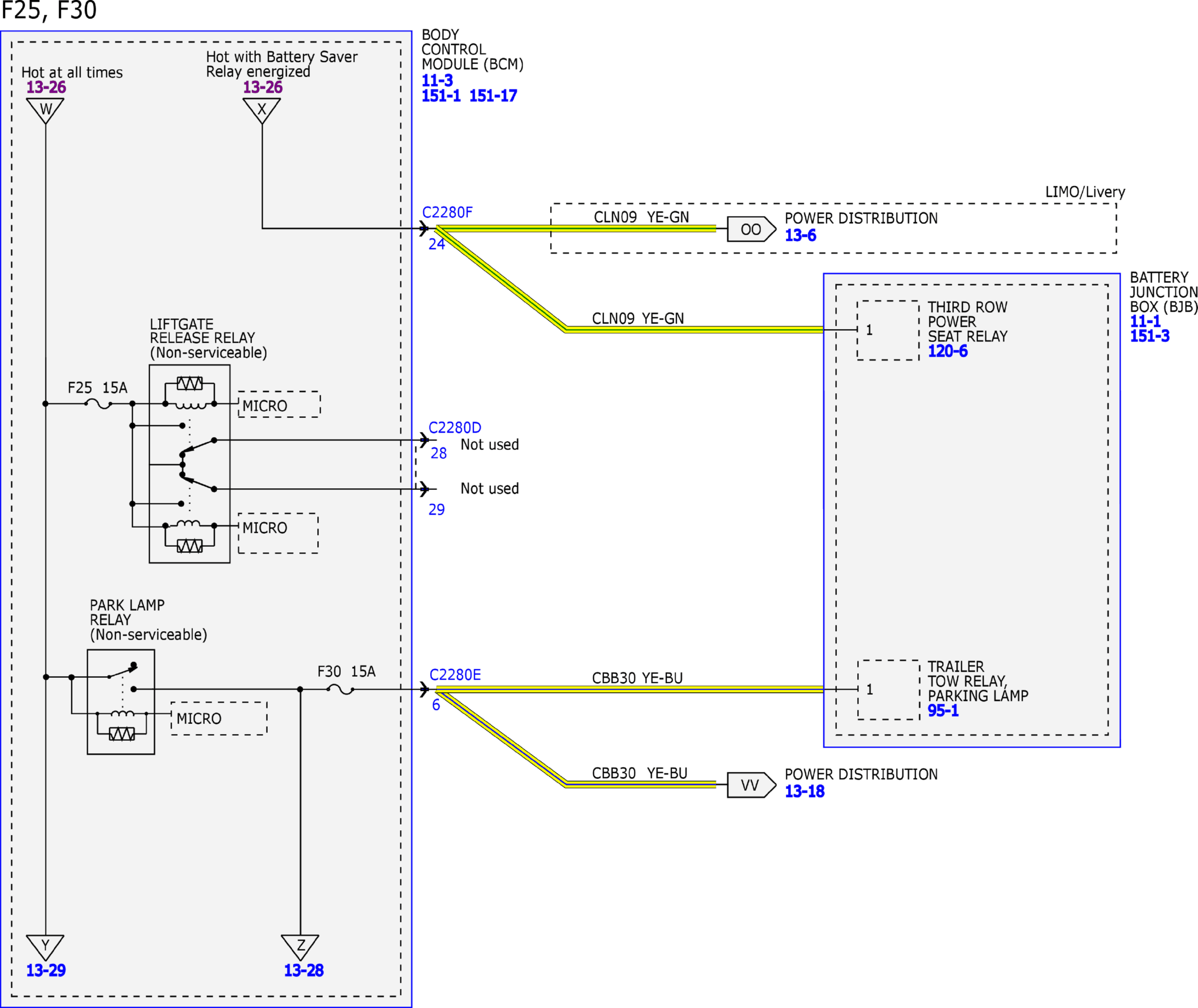Image resolution: width=1198 pixels, height=1008 pixels.
Task: Select the Liftgate Release Relay box
Action: tap(190, 463)
